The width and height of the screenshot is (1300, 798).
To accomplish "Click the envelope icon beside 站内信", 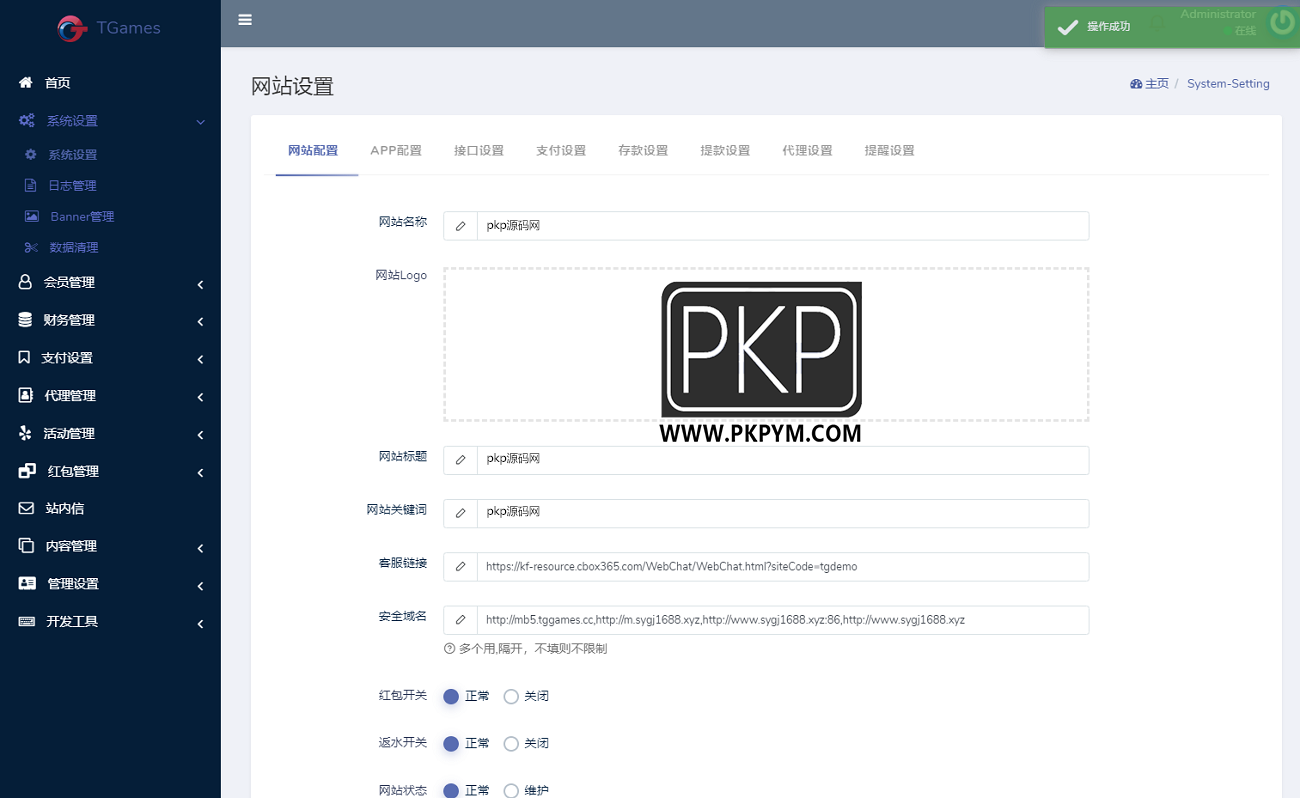I will point(26,508).
